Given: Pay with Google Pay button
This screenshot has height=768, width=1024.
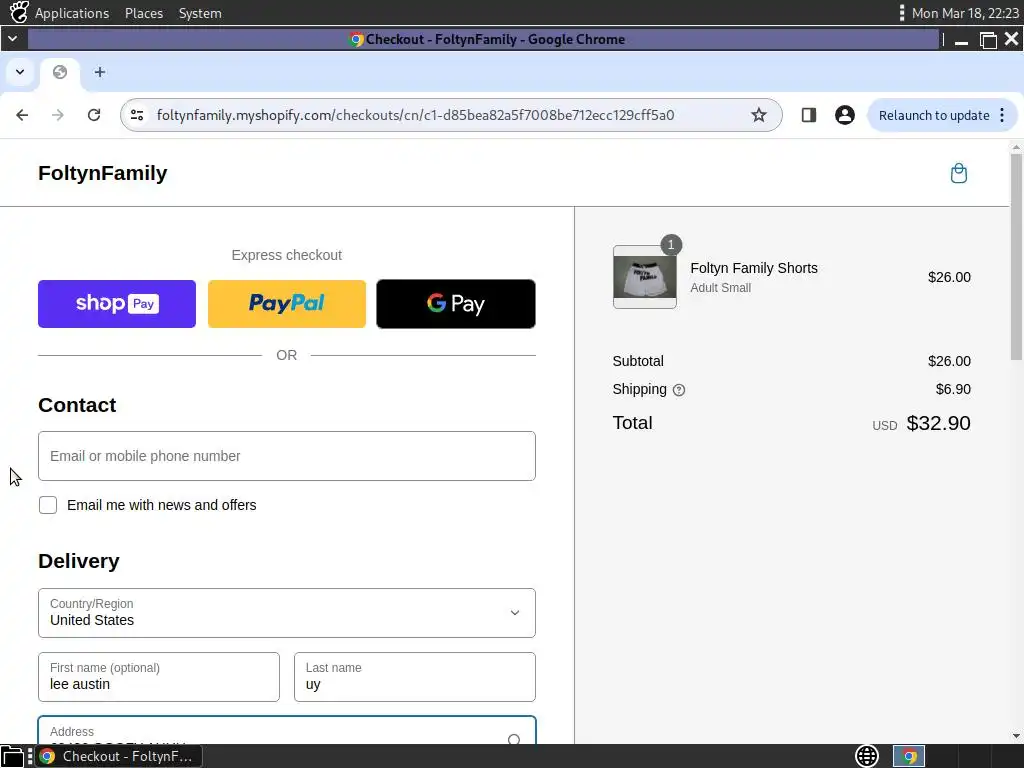Looking at the screenshot, I should (x=456, y=304).
